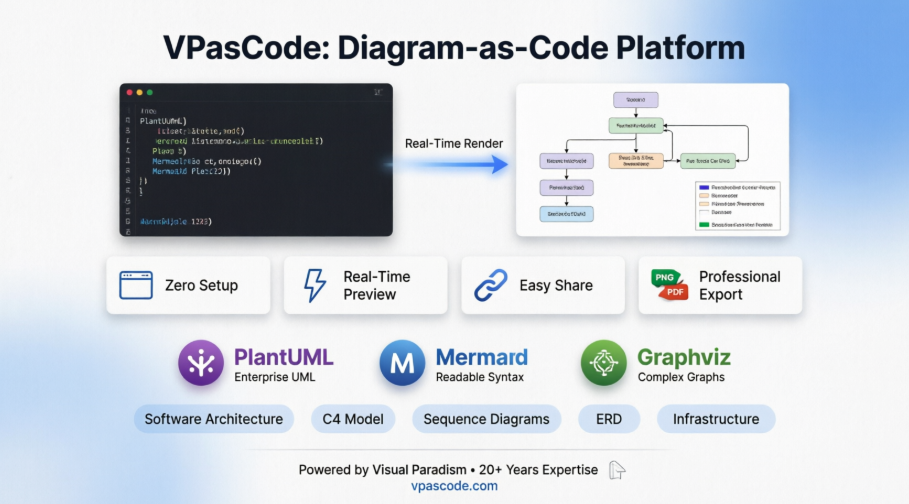Click the PlantUml code line in editor
Screen dimensions: 909x504
tap(163, 121)
